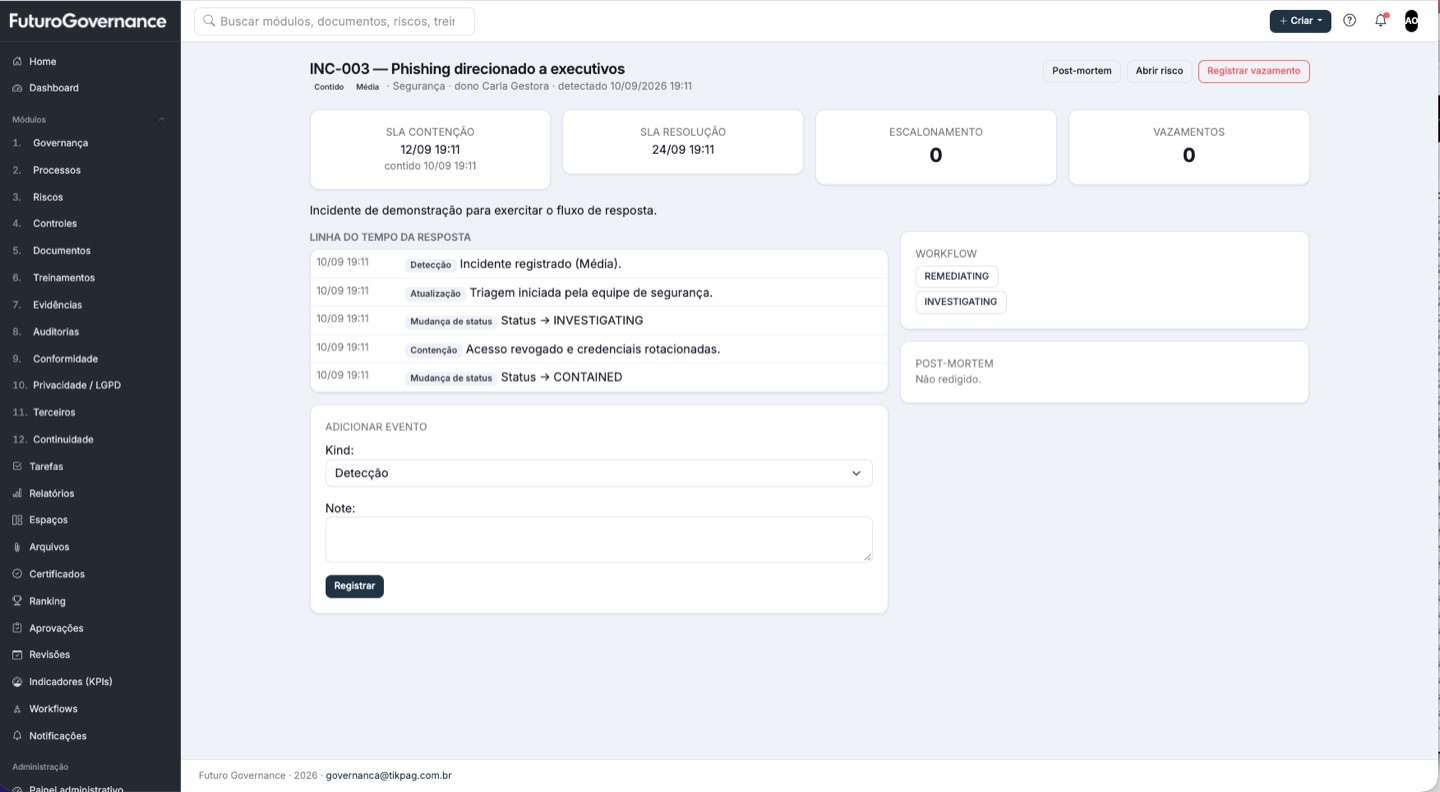Collapse the Módulos section chevron
The width and height of the screenshot is (1440, 792).
[162, 119]
